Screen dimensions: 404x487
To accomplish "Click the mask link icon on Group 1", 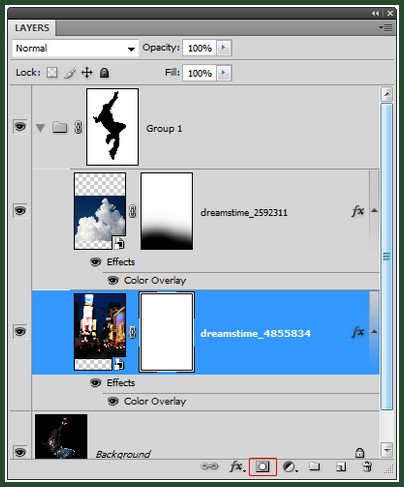I will (x=78, y=127).
